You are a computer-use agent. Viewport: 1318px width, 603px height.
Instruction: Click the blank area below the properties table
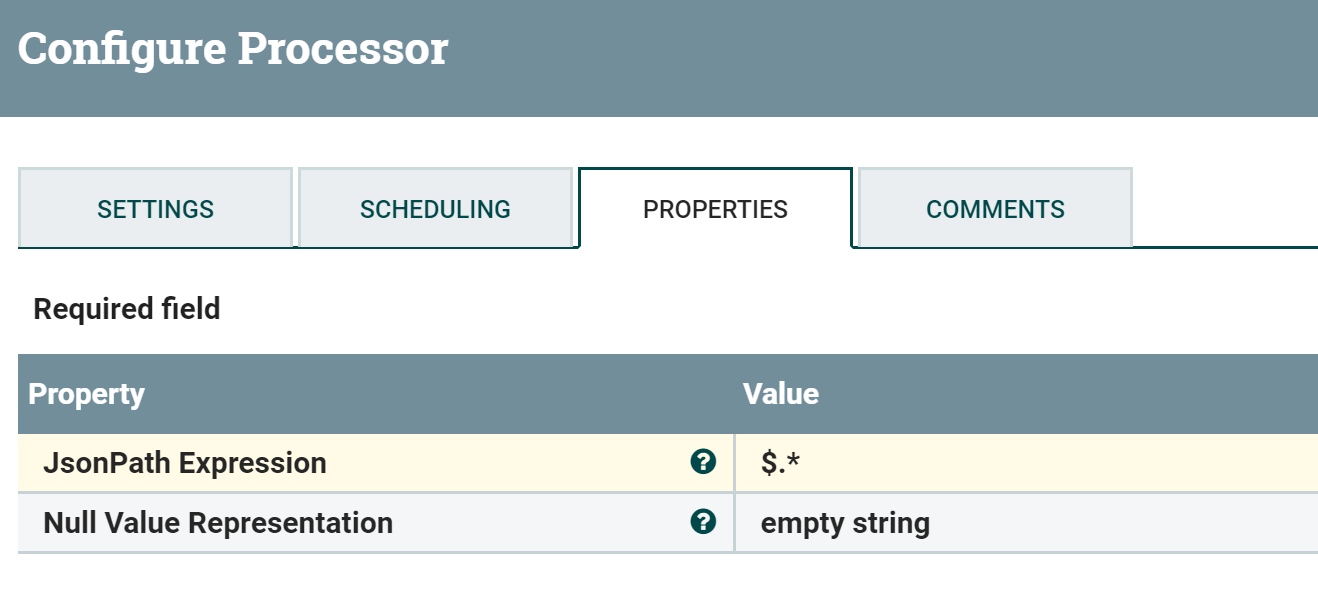tap(660, 580)
